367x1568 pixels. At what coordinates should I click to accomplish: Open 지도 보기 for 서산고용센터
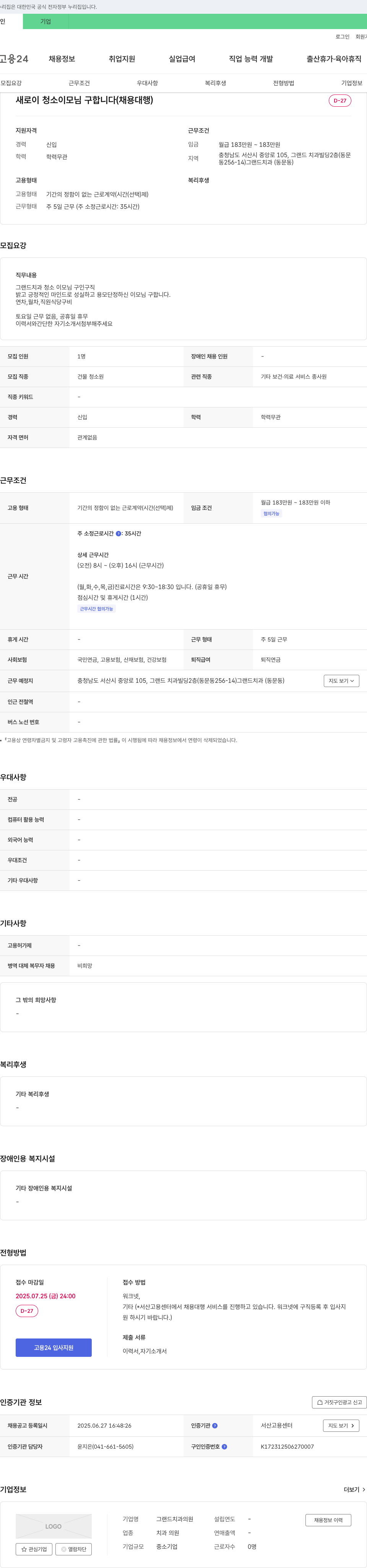[341, 1426]
